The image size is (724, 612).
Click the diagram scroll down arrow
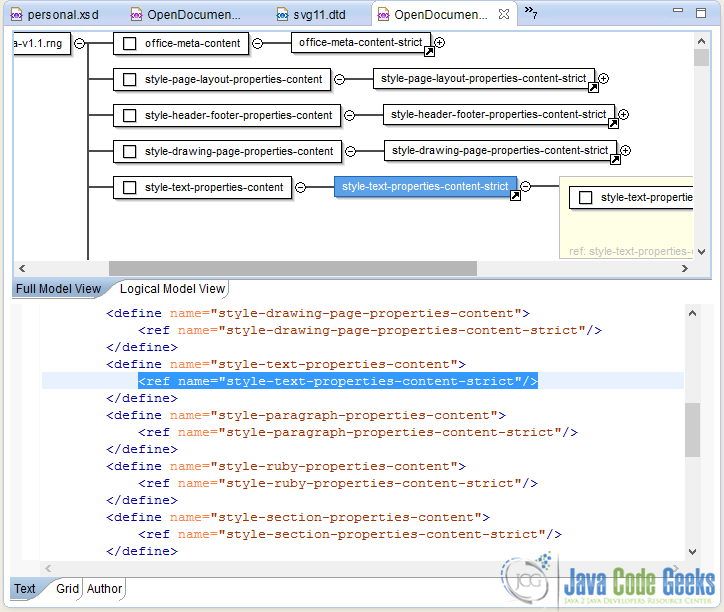(701, 252)
